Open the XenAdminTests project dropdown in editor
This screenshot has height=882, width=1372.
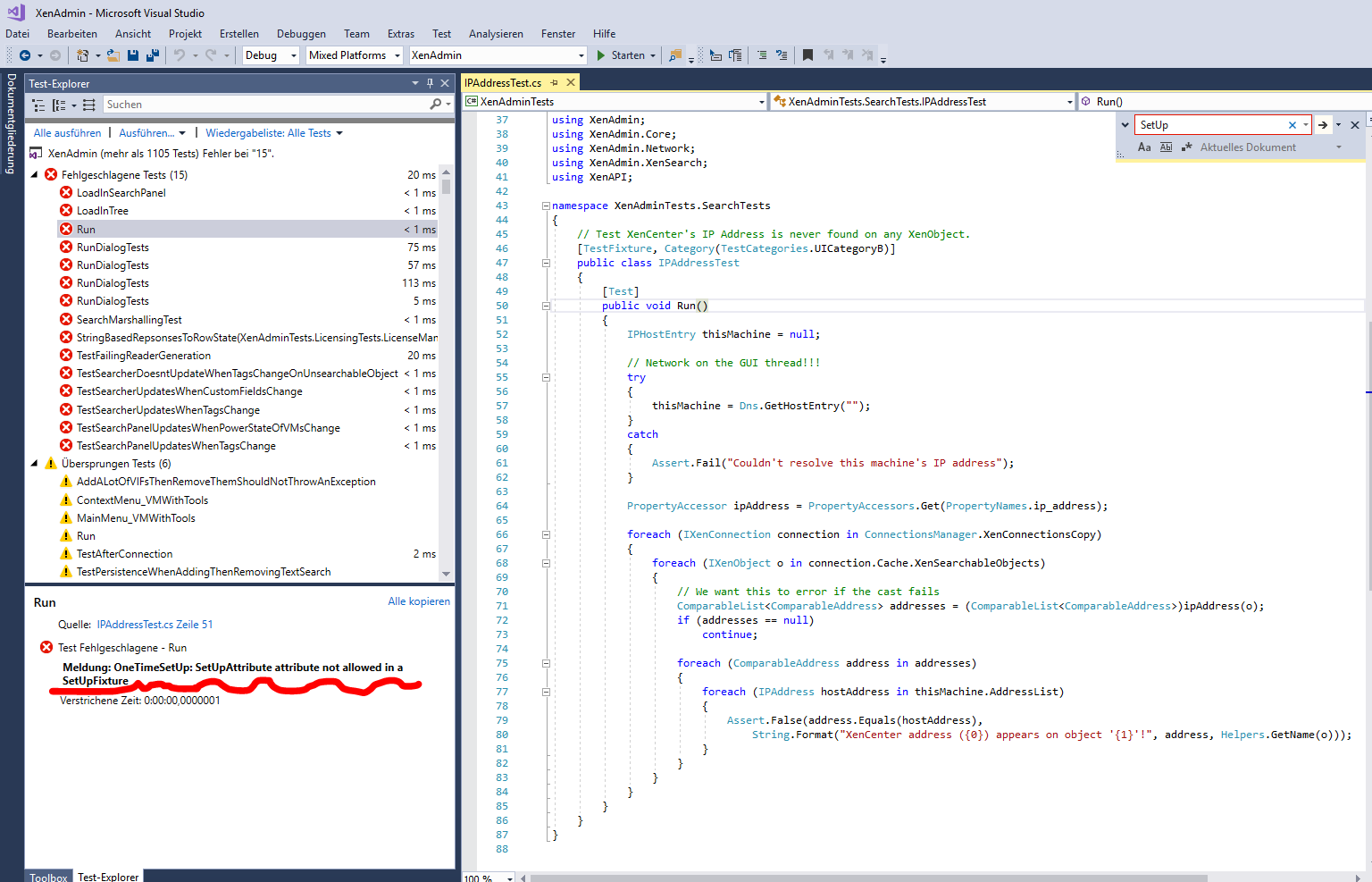pyautogui.click(x=615, y=102)
